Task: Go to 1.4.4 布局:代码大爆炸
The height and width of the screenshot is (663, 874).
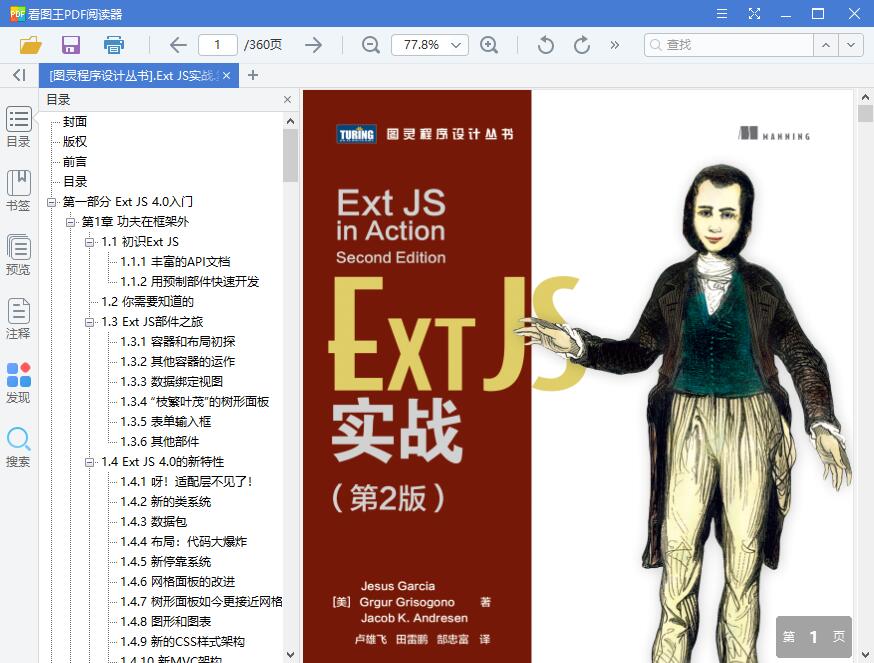Action: coord(183,542)
